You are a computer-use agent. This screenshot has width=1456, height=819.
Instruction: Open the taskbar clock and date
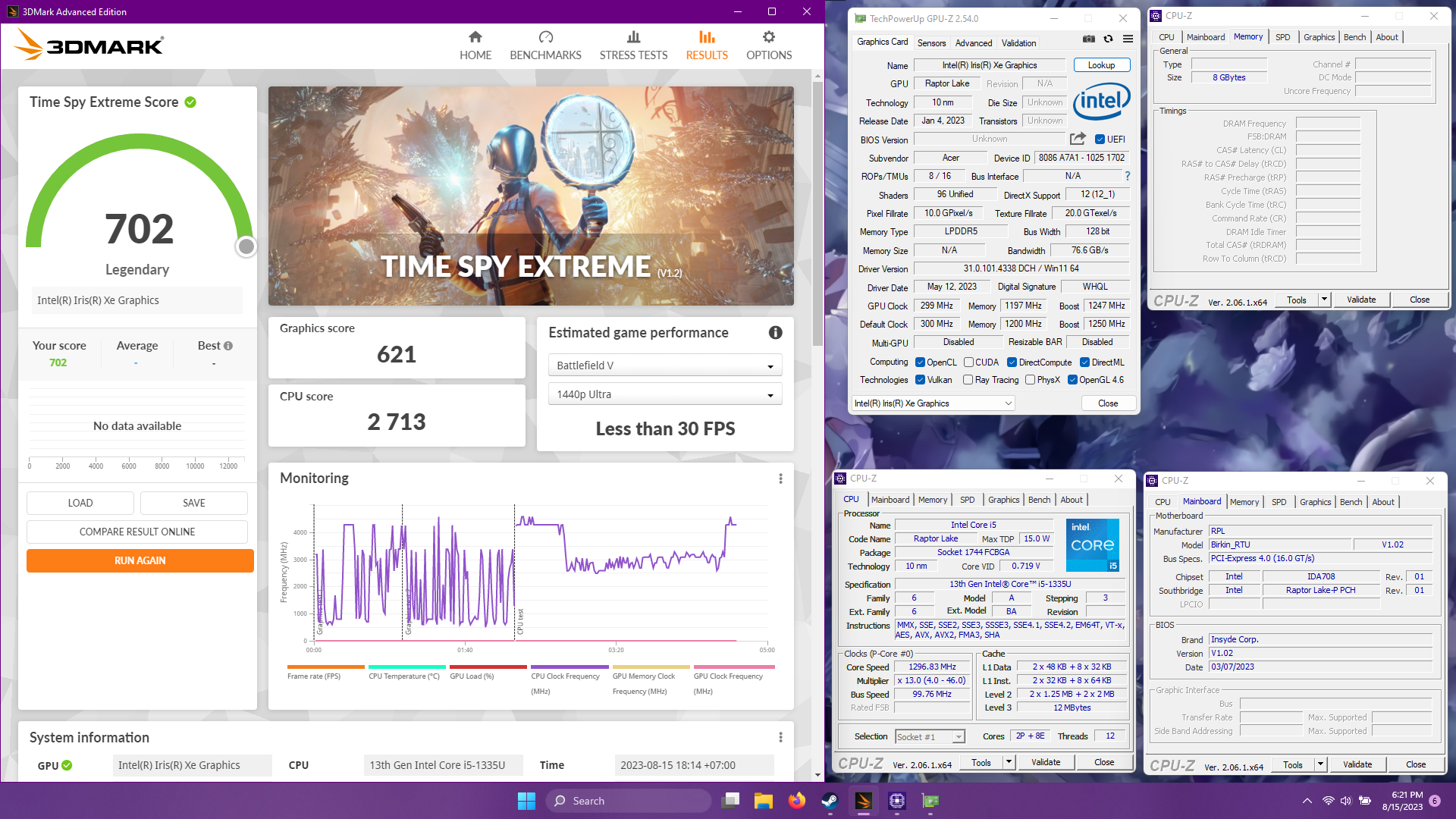click(x=1402, y=801)
